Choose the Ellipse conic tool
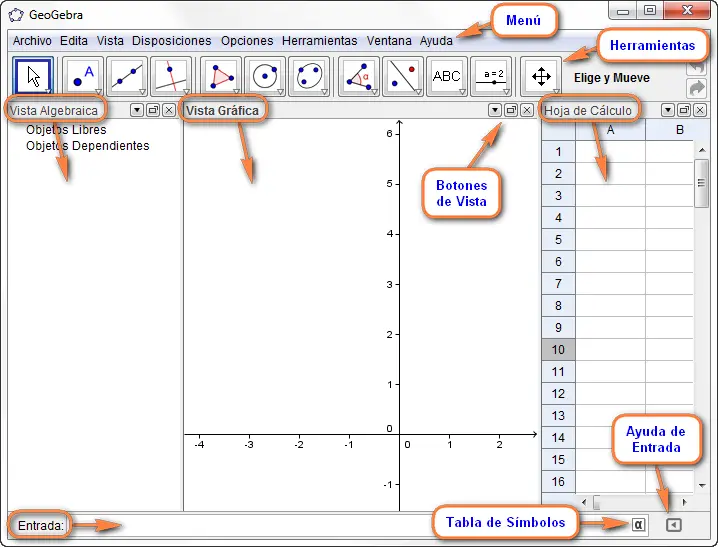 click(x=309, y=76)
